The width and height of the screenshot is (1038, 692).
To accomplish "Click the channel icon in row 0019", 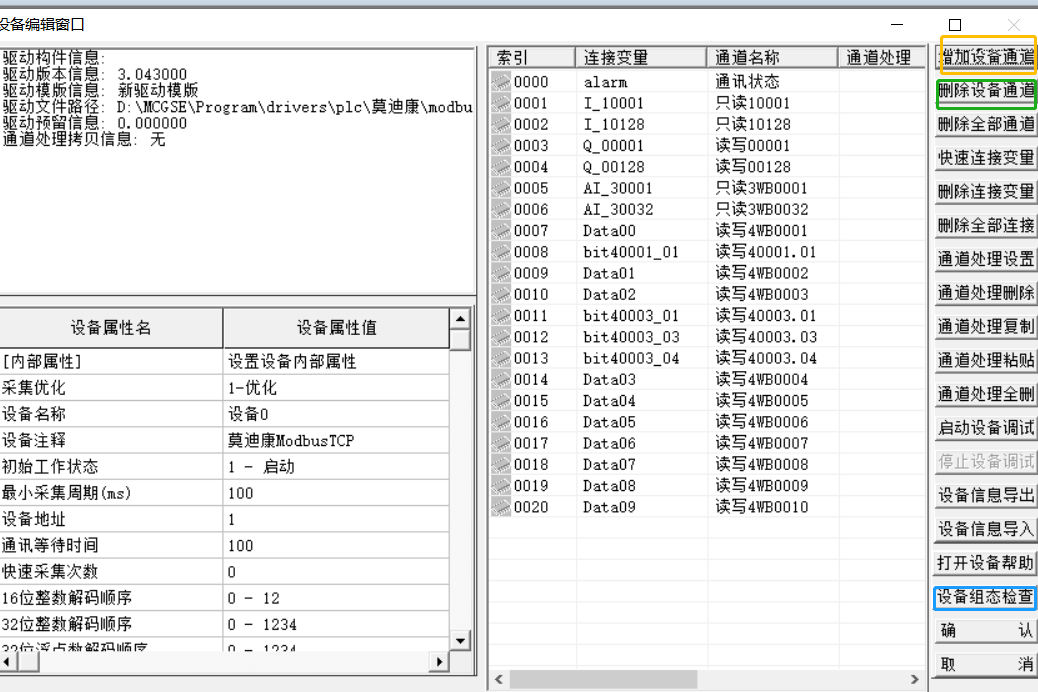I will point(500,485).
